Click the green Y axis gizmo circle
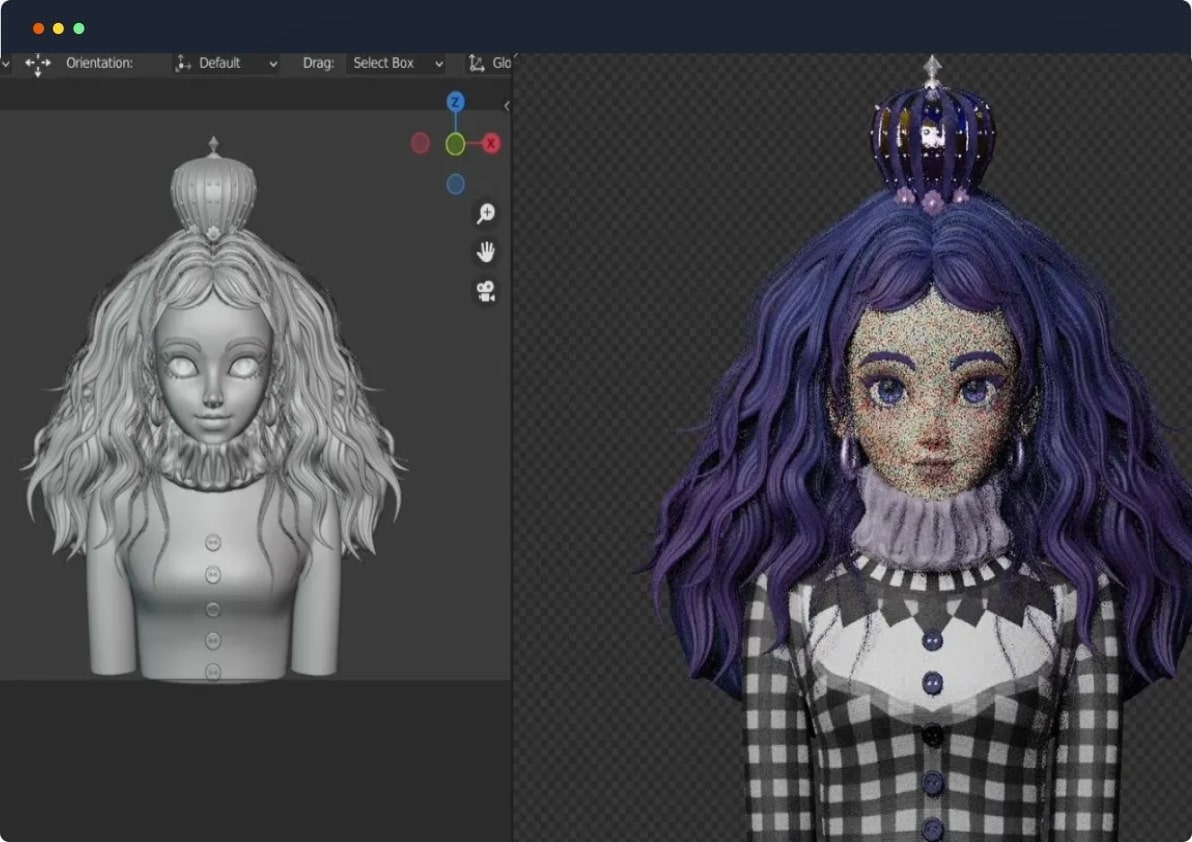This screenshot has height=842, width=1192. [x=455, y=144]
